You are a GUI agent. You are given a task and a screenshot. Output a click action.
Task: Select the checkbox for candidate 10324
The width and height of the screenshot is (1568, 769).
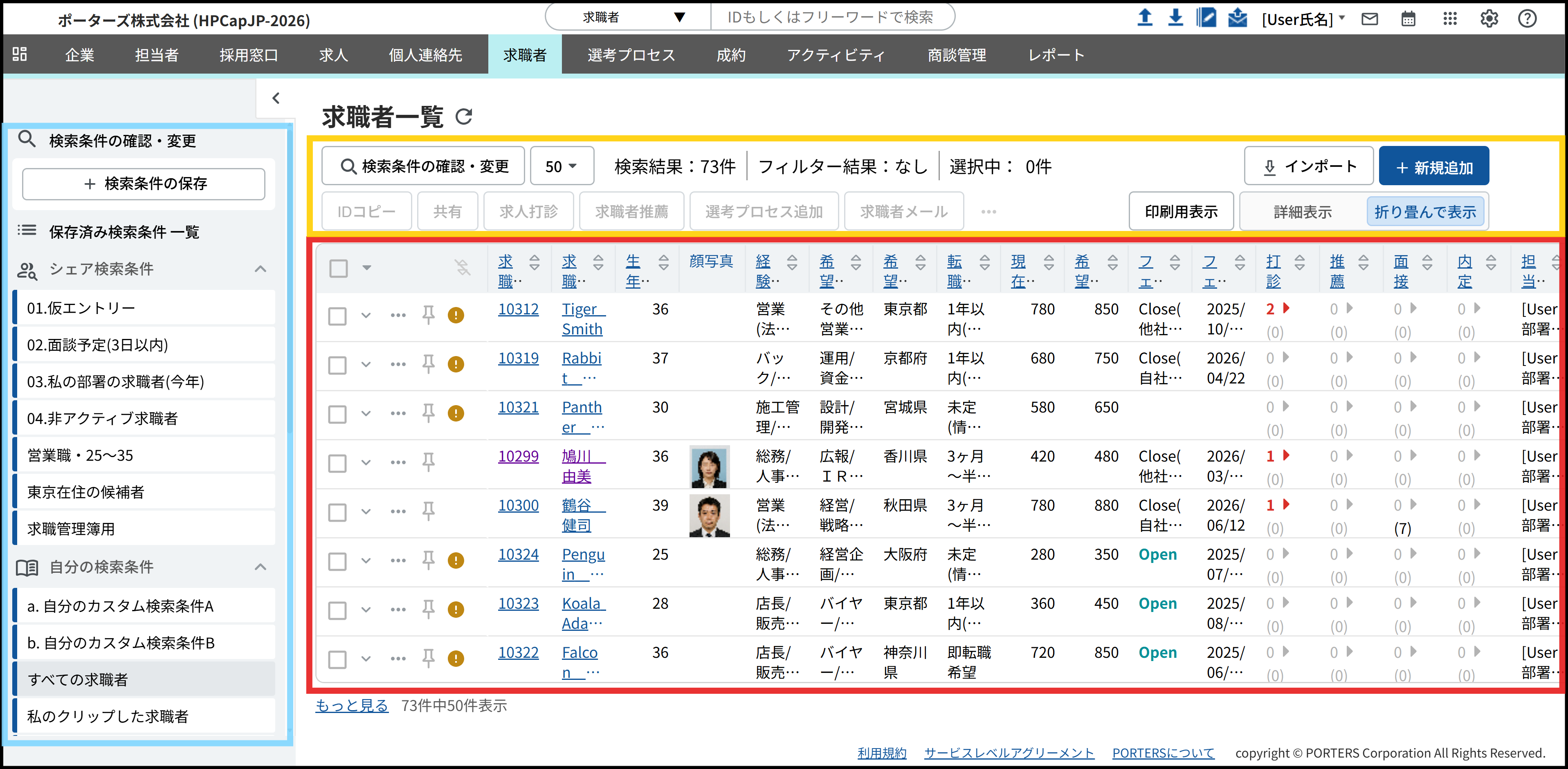click(337, 561)
